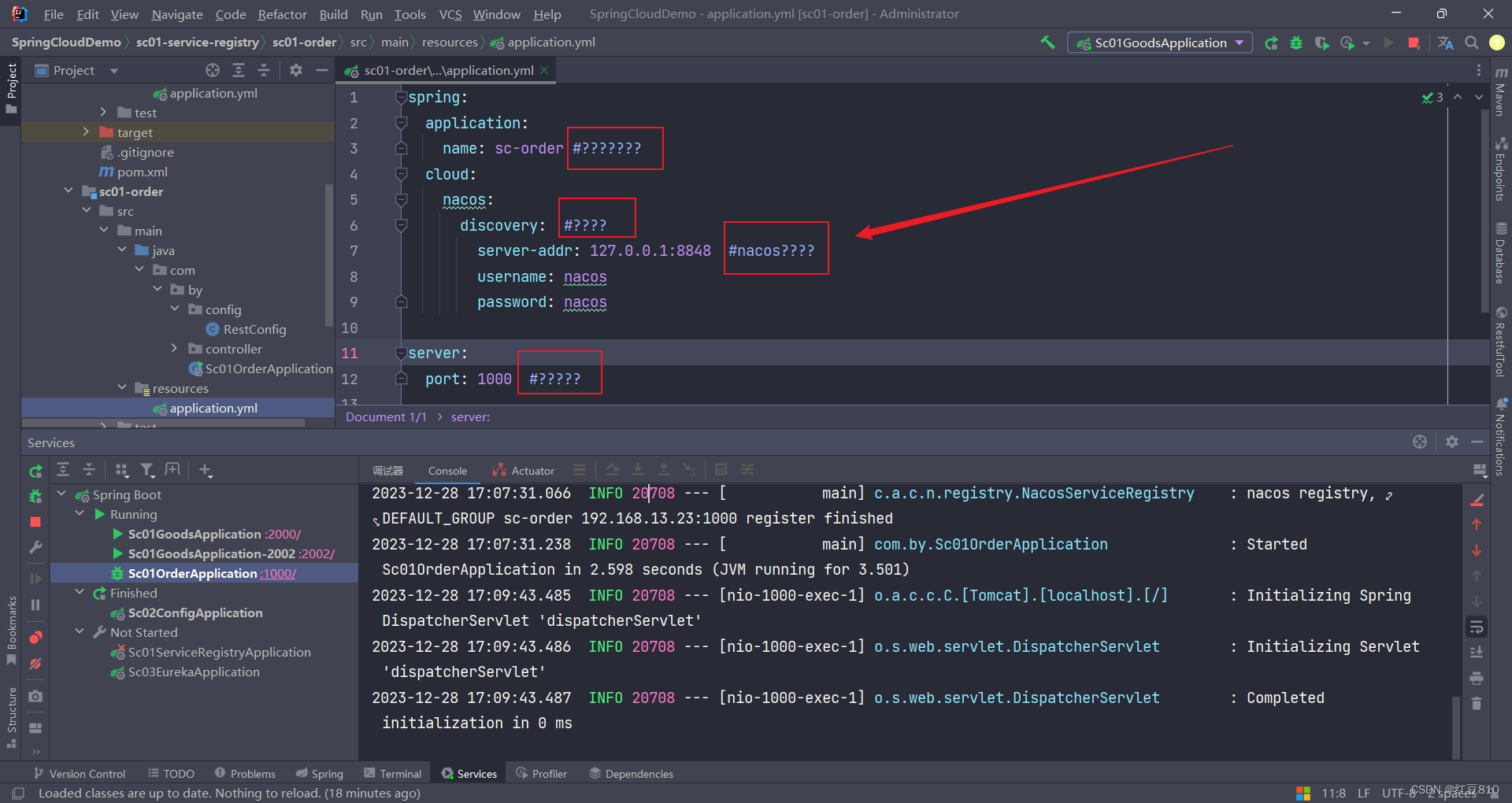Click the Print icon in console sidebar
Image resolution: width=1512 pixels, height=803 pixels.
click(x=1477, y=678)
